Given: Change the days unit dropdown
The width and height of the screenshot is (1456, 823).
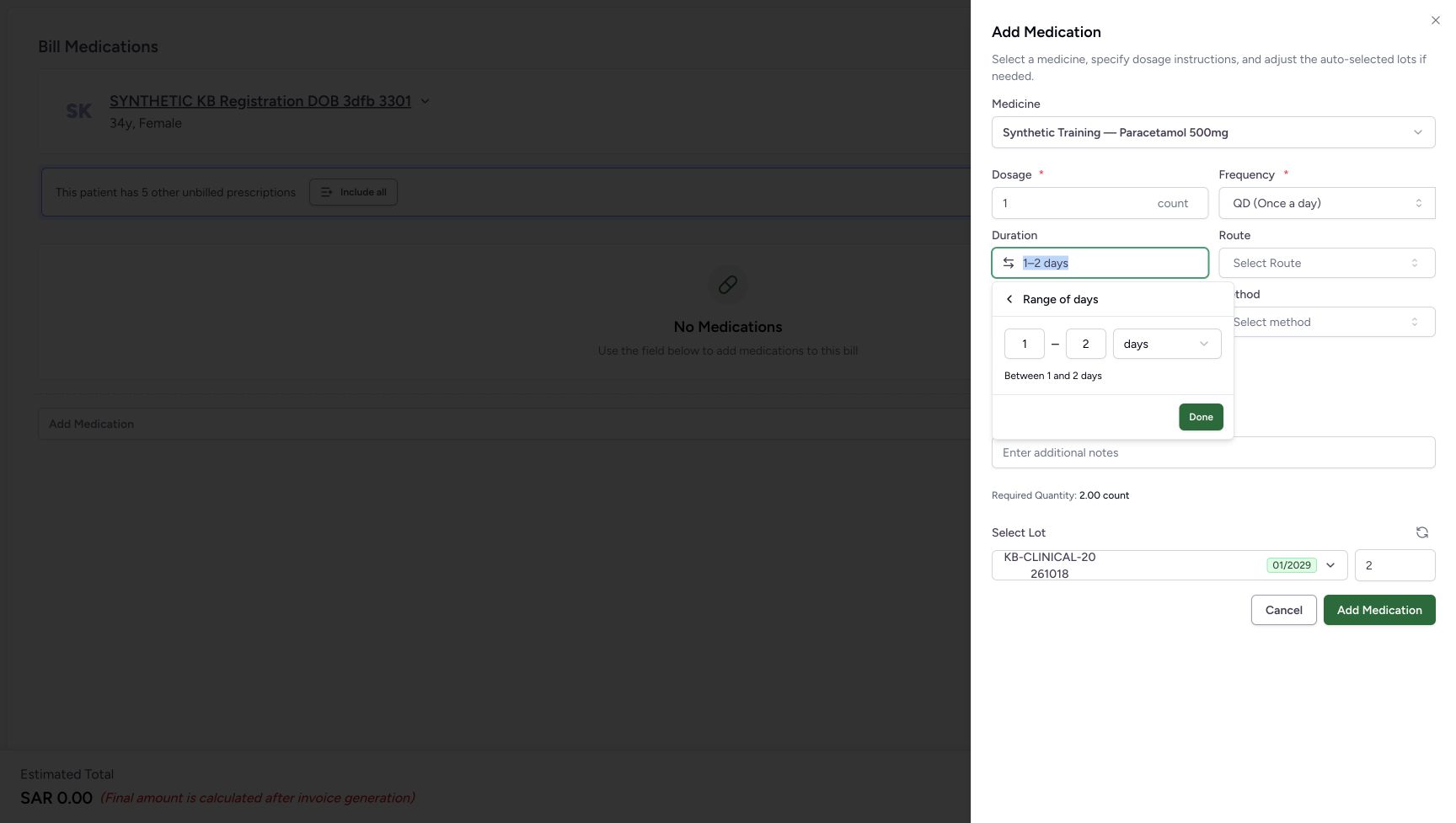Looking at the screenshot, I should pyautogui.click(x=1166, y=344).
